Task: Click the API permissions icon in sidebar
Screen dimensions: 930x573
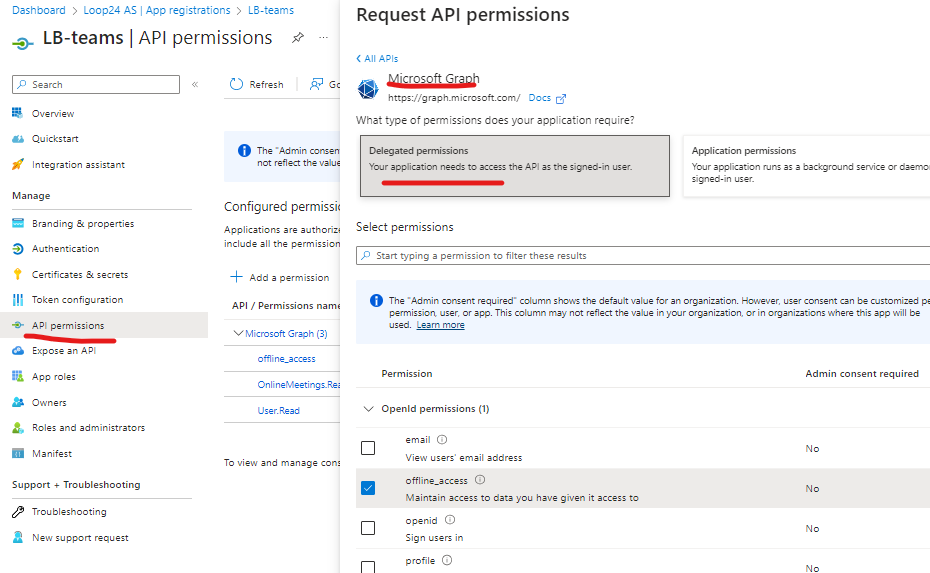Action: coord(18,325)
